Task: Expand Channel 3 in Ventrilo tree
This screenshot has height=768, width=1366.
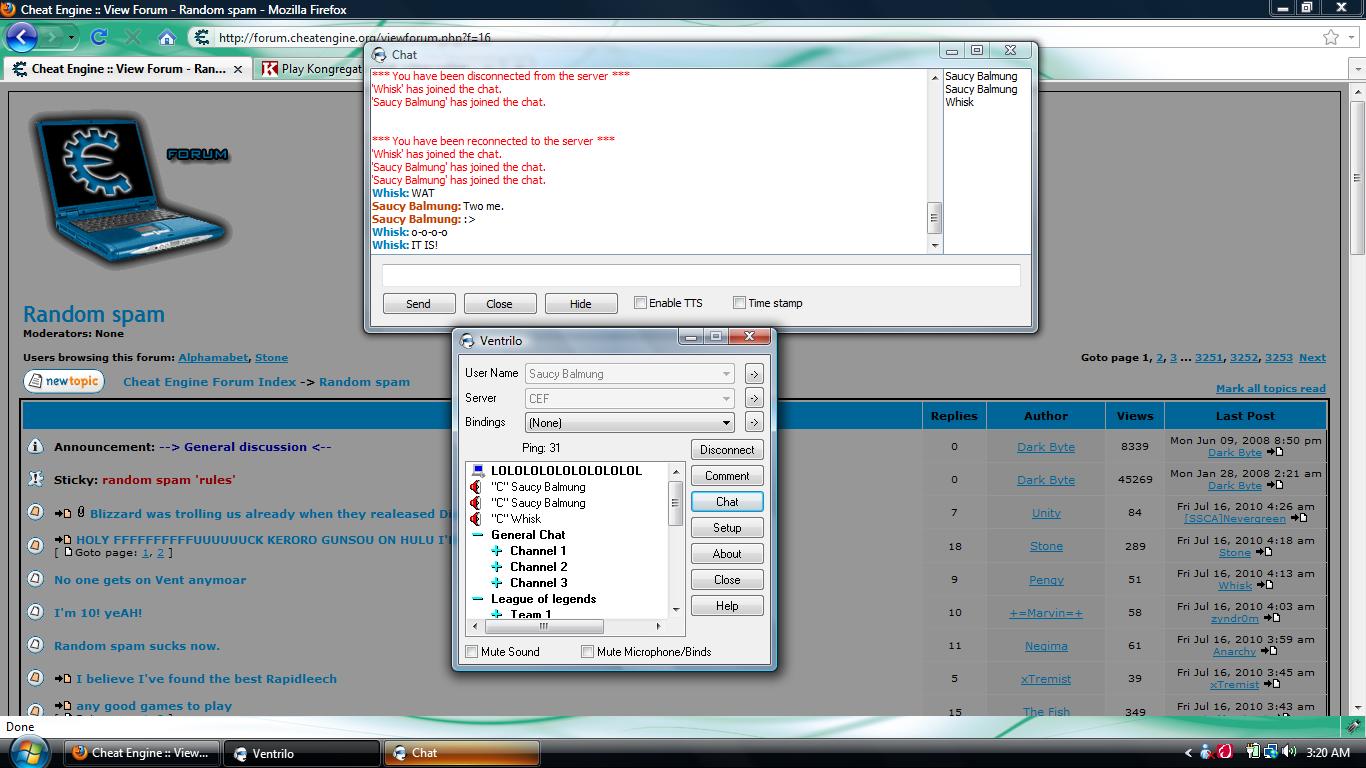Action: 497,583
